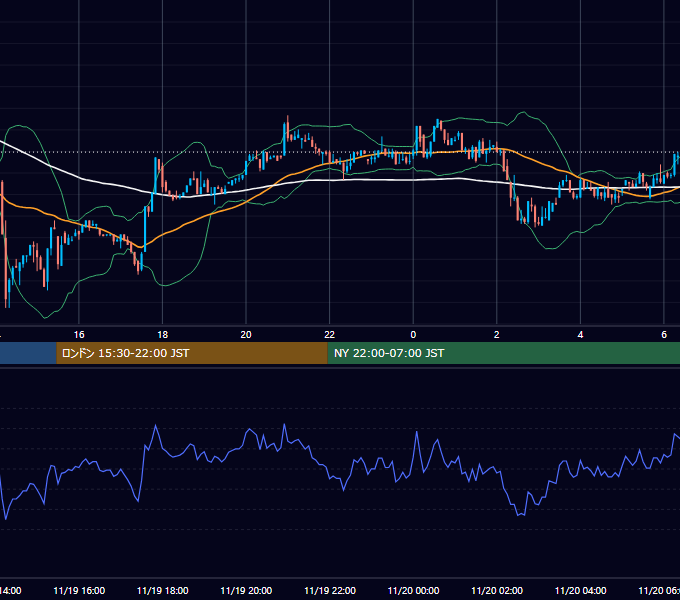Screen dimensions: 680x600
Task: Click the '4' hour label on chart axis
Action: (x=580, y=335)
